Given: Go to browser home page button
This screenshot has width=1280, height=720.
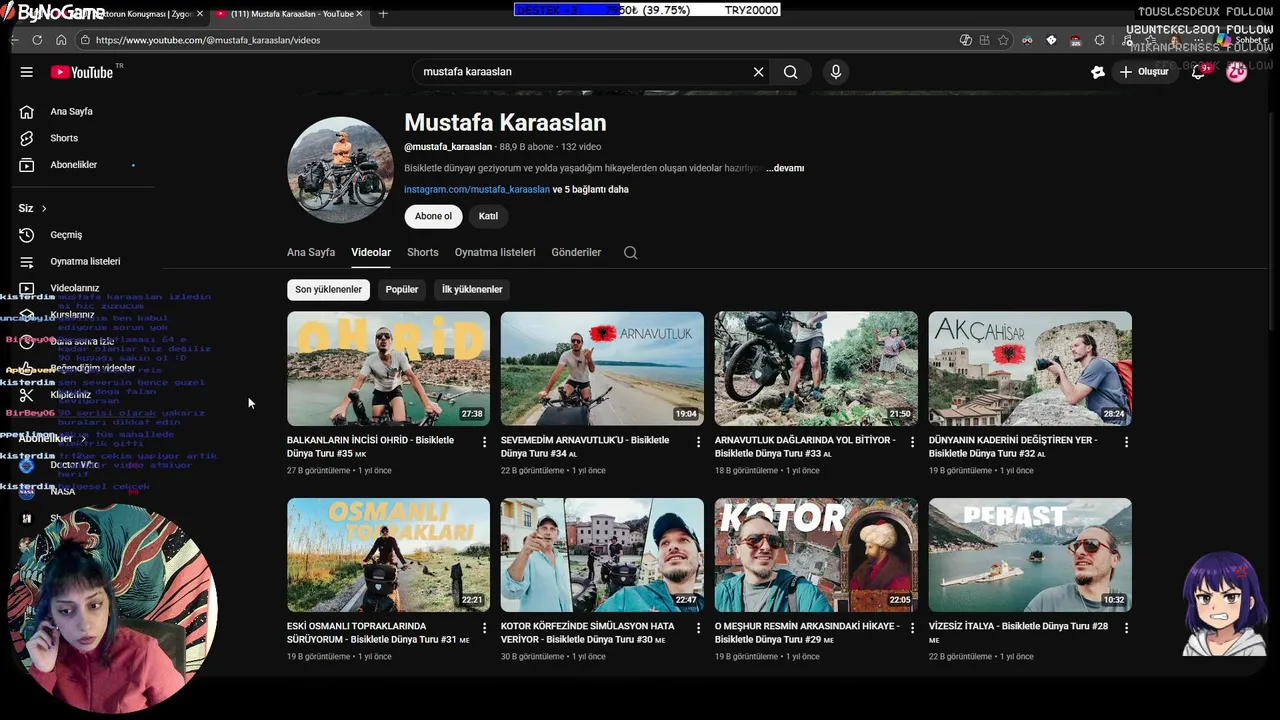Looking at the screenshot, I should point(61,40).
